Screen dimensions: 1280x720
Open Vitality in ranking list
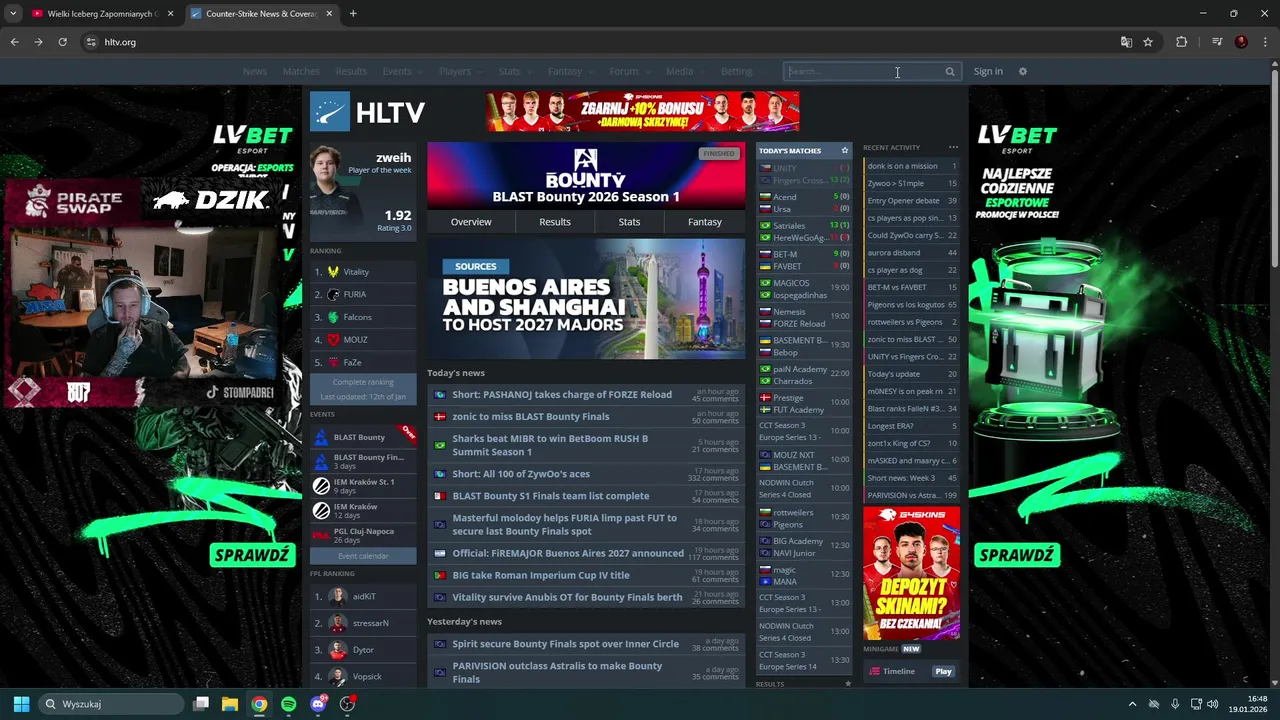[363, 272]
